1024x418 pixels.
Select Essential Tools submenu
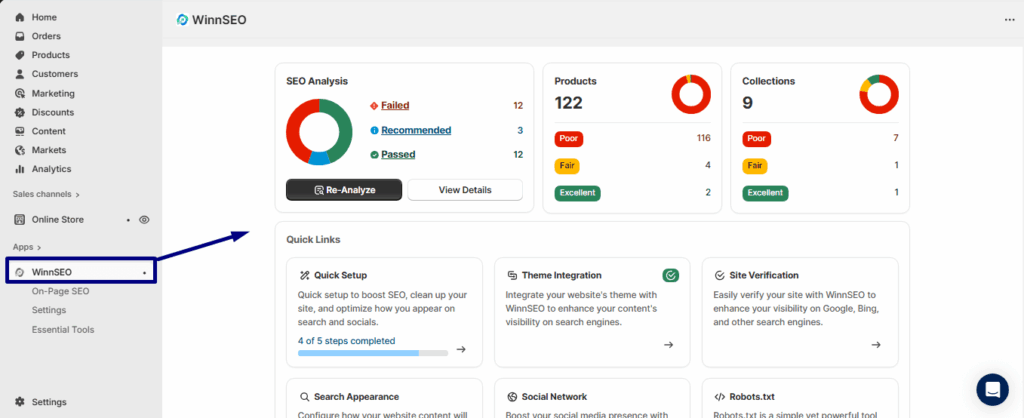click(63, 330)
